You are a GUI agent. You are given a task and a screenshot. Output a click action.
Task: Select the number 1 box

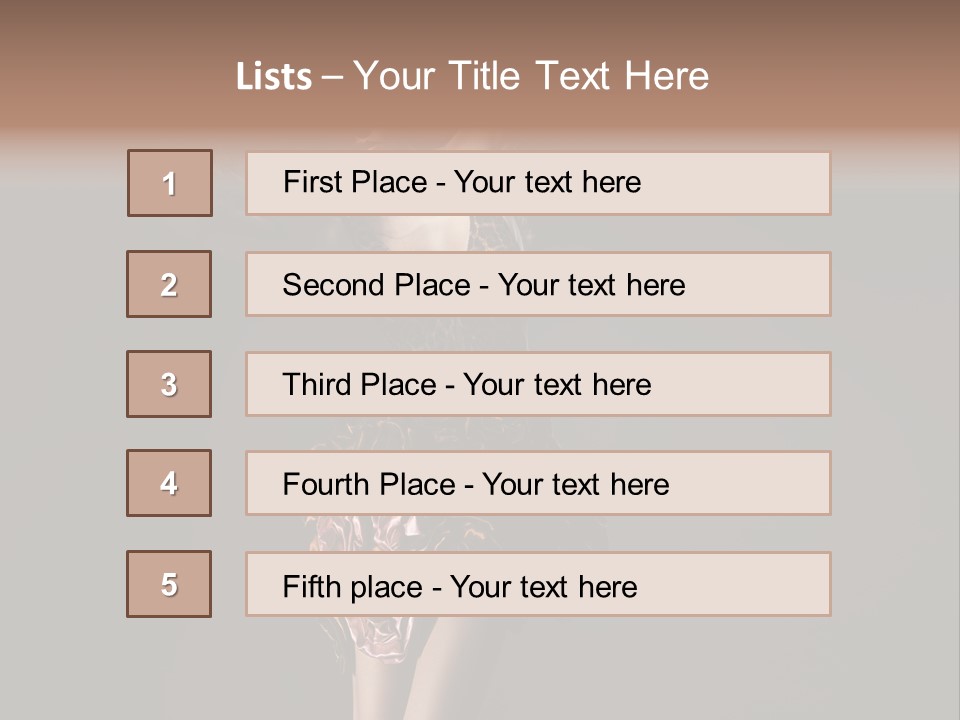170,183
